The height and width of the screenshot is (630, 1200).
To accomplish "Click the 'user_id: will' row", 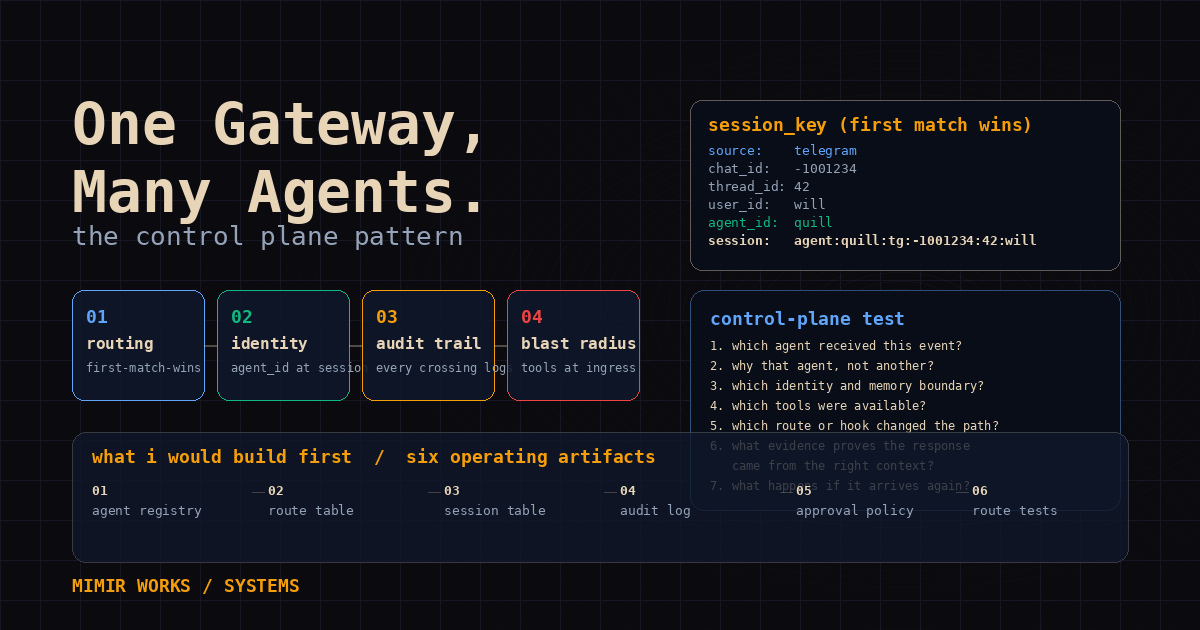I will click(767, 205).
